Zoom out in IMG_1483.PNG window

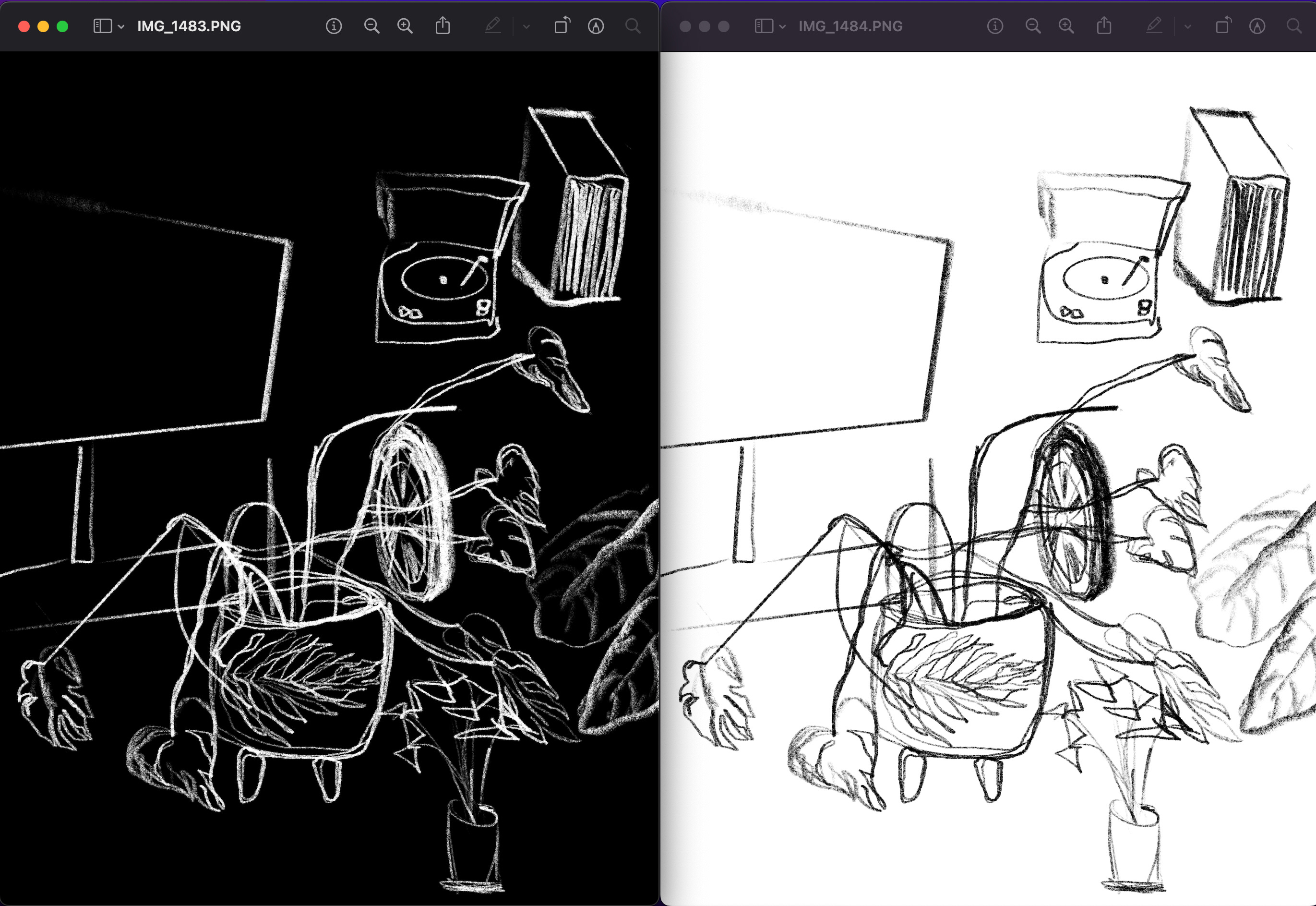point(371,26)
